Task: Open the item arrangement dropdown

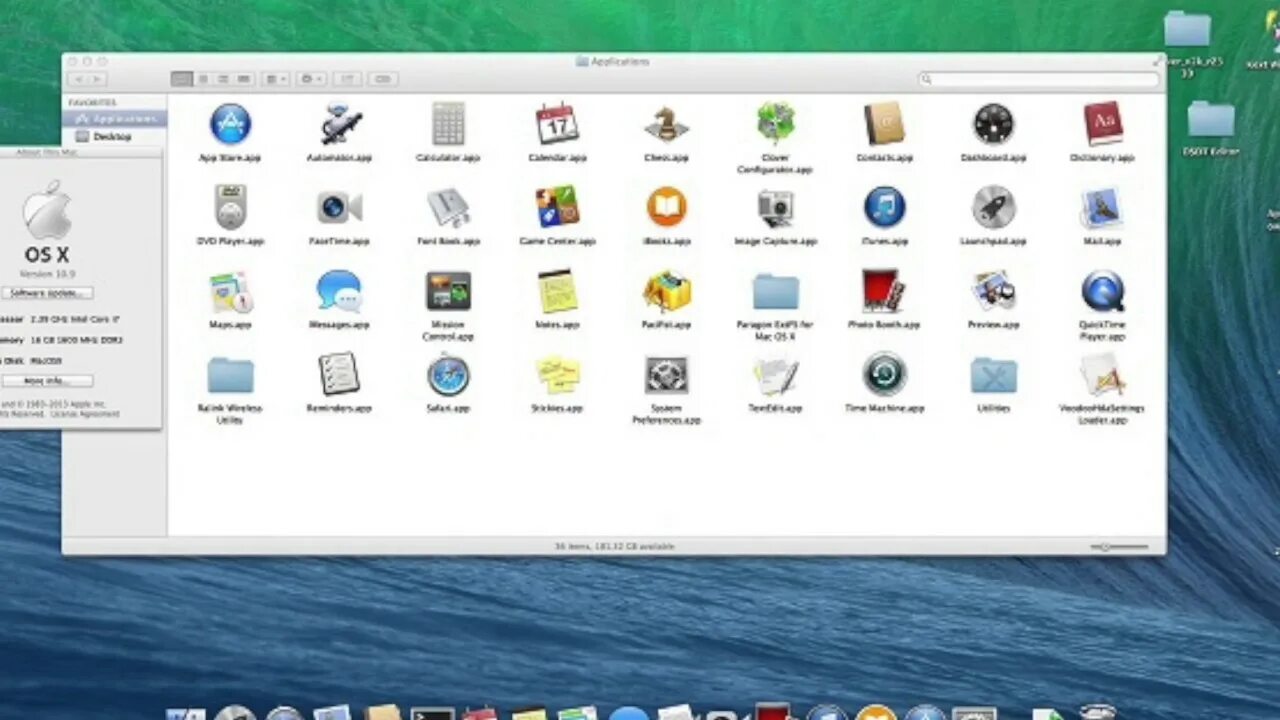Action: (276, 79)
